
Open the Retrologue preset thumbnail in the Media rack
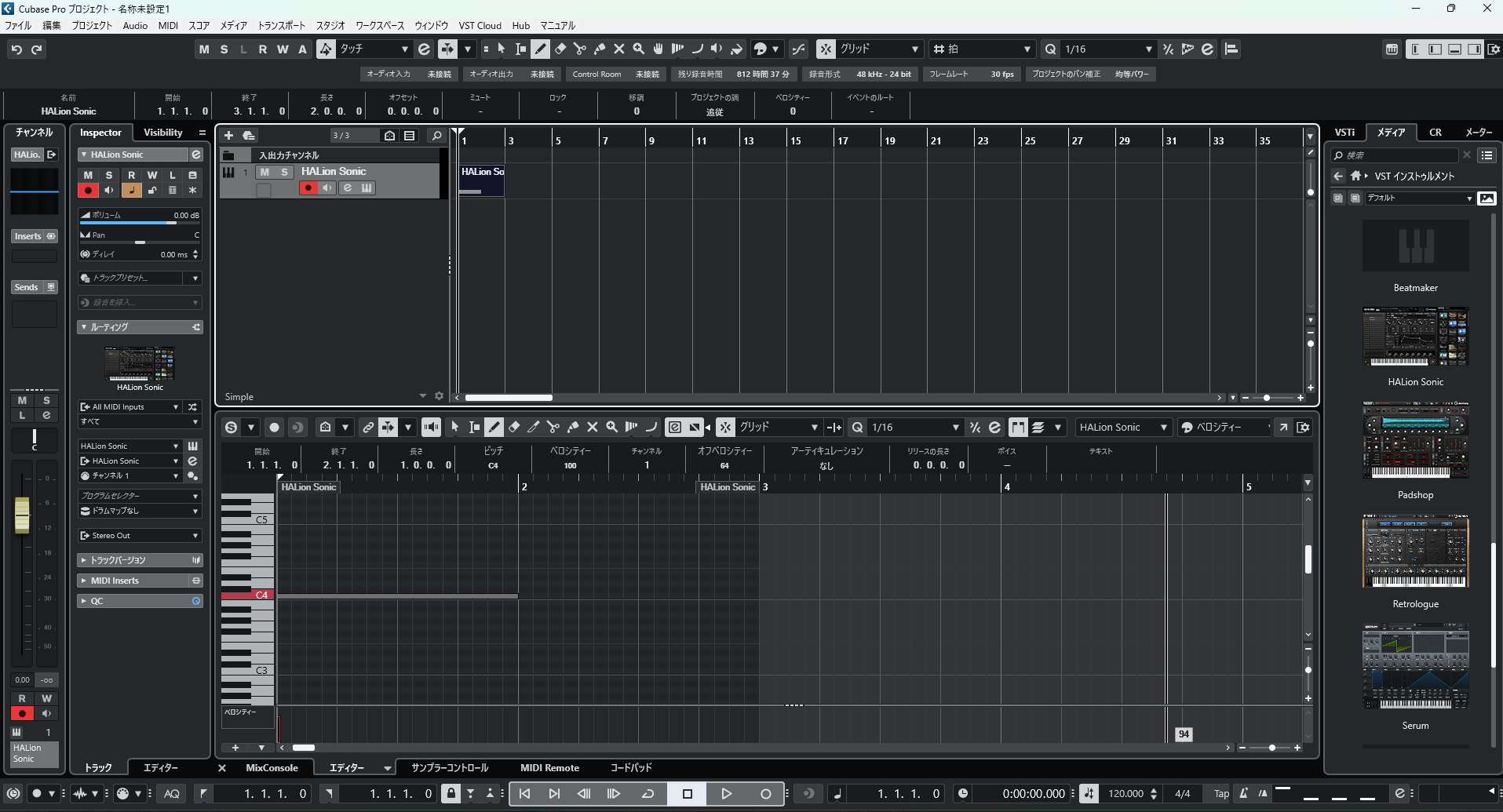[1414, 551]
